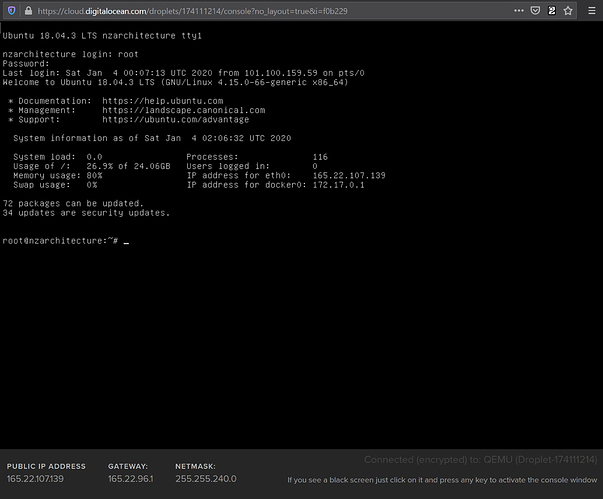Image resolution: width=603 pixels, height=499 pixels.
Task: Click the black screen activation hint text
Action: [442, 480]
